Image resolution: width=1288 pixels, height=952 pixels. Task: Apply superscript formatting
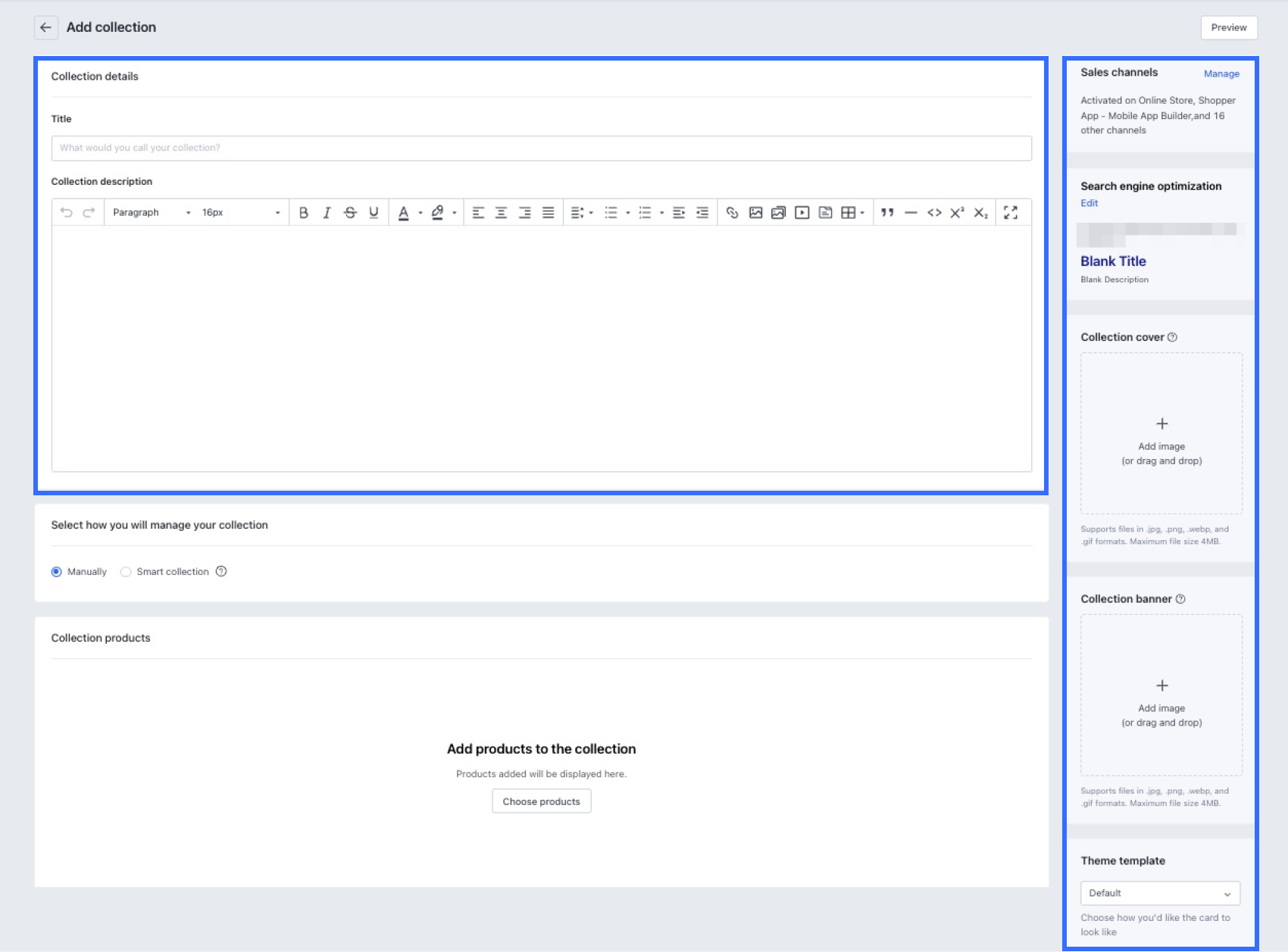click(x=957, y=213)
